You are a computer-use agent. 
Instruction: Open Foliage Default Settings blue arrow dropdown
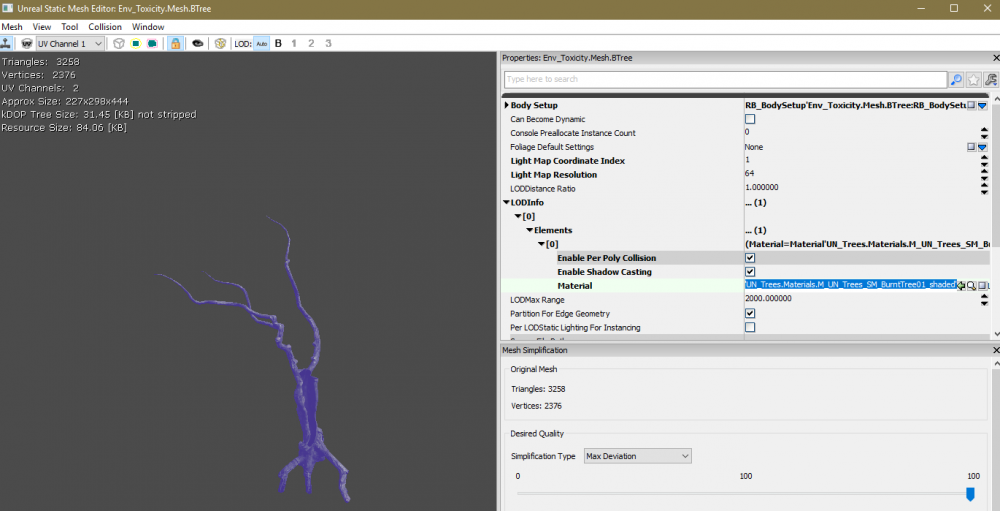click(983, 147)
